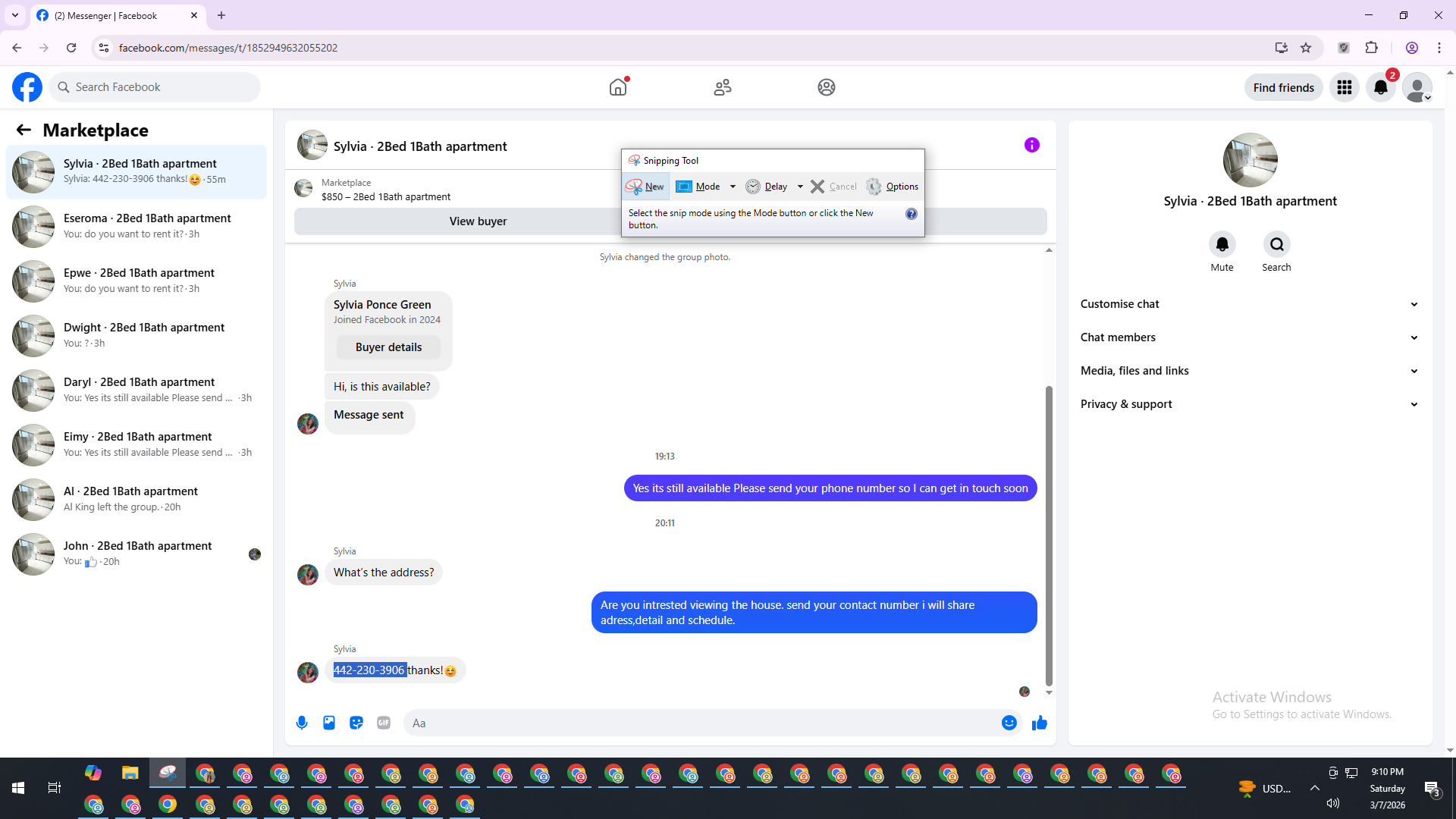The width and height of the screenshot is (1456, 819).
Task: Bookmark this tab with the star icon
Action: pos(1306,48)
